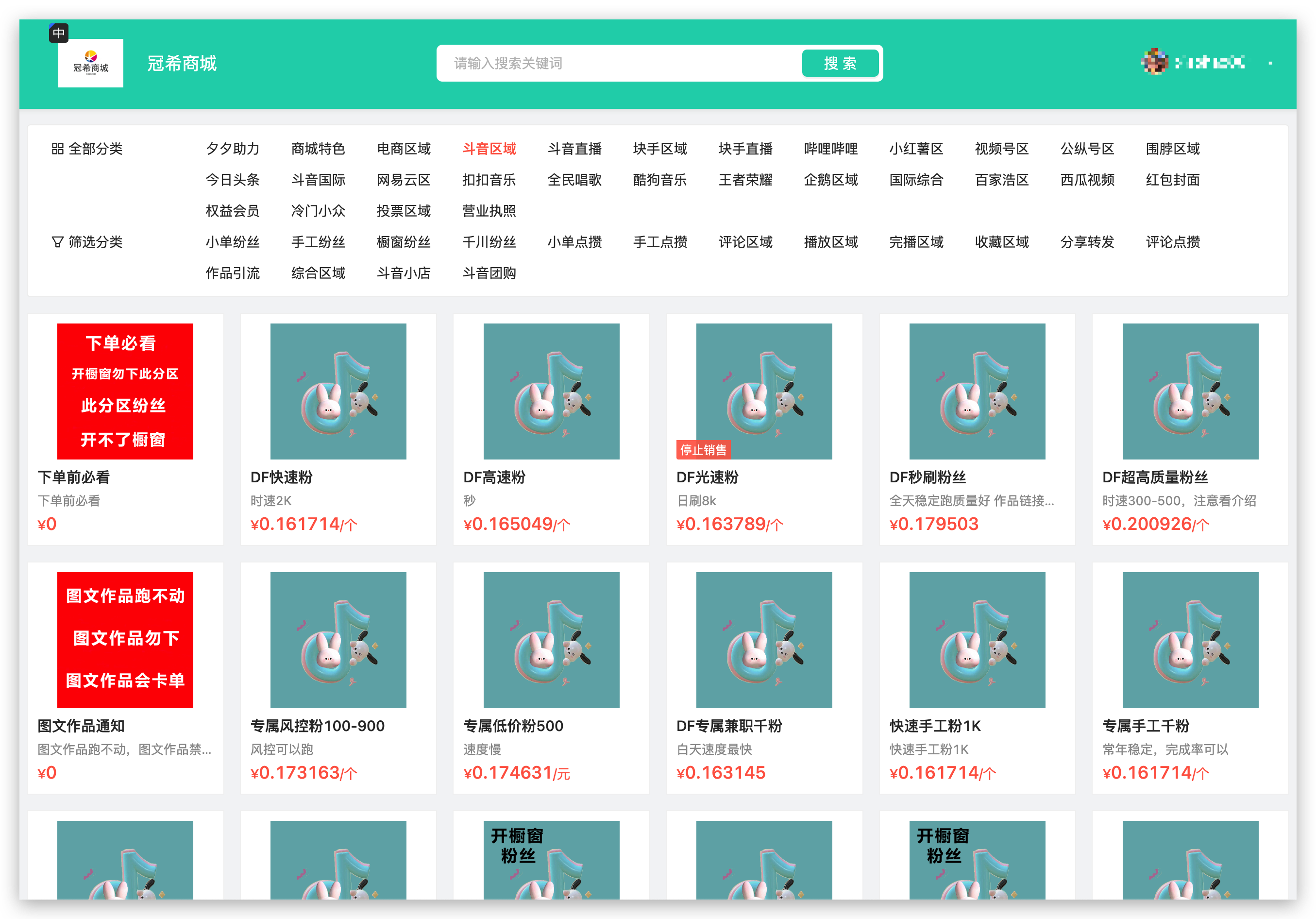Open the DF超高质量粉丝 product title

pos(1155,477)
